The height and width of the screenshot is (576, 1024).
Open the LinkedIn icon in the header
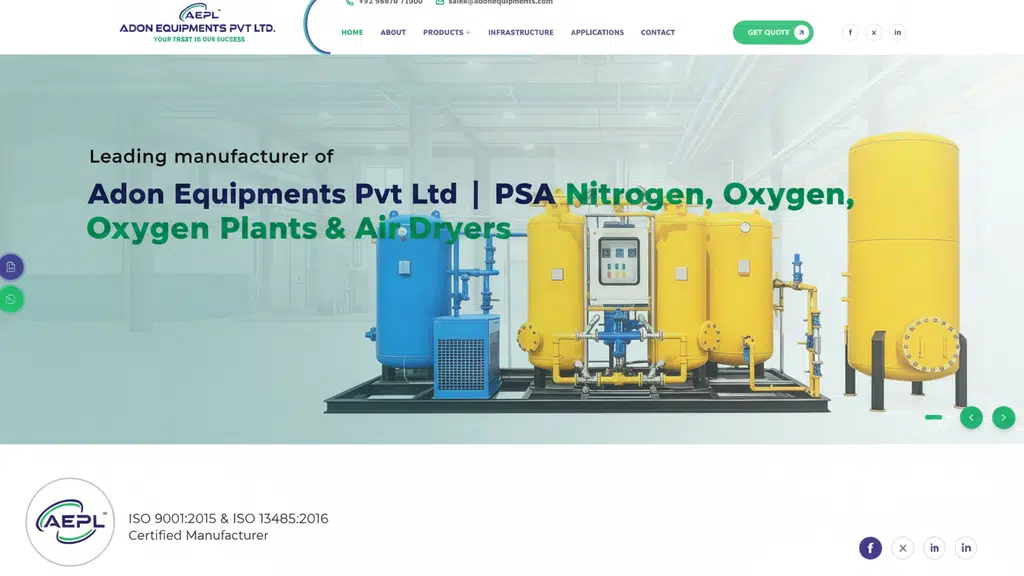click(897, 33)
